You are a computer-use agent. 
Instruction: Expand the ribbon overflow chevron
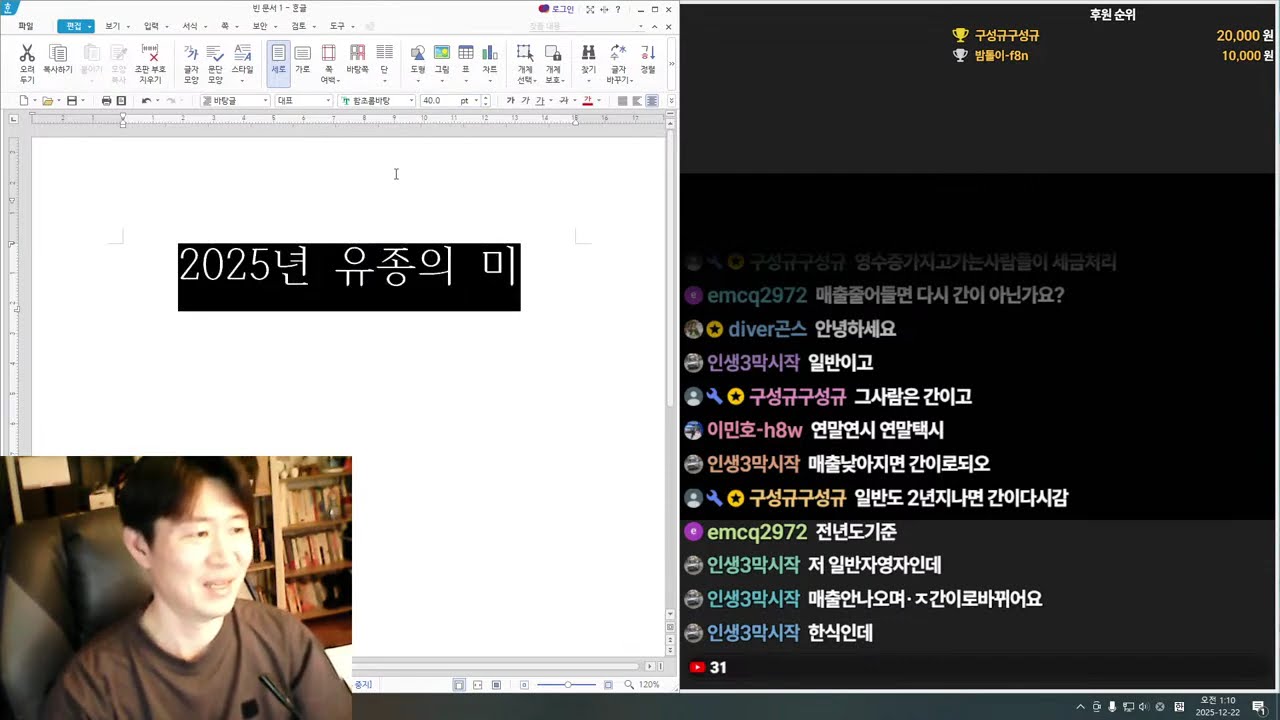click(x=671, y=63)
